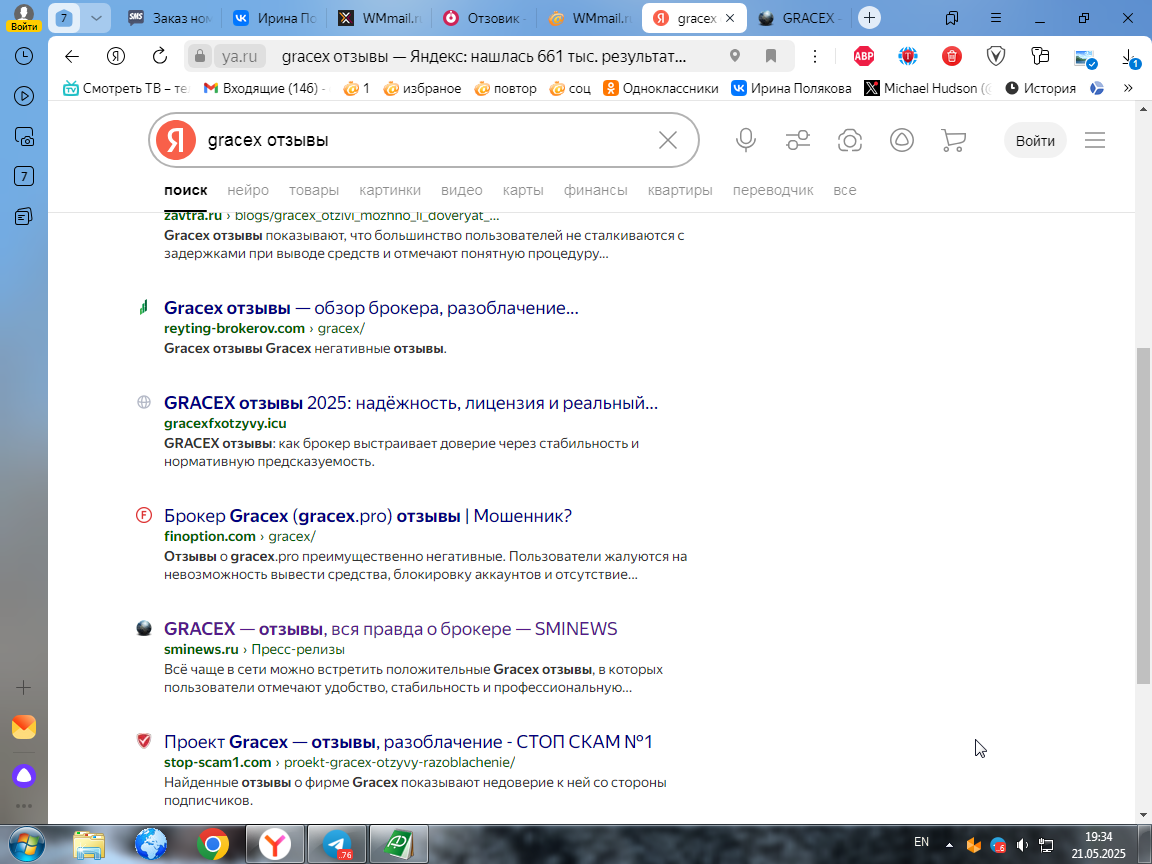Image resolution: width=1152 pixels, height=864 pixels.
Task: Open Alice icon next to search bar
Action: [x=901, y=140]
